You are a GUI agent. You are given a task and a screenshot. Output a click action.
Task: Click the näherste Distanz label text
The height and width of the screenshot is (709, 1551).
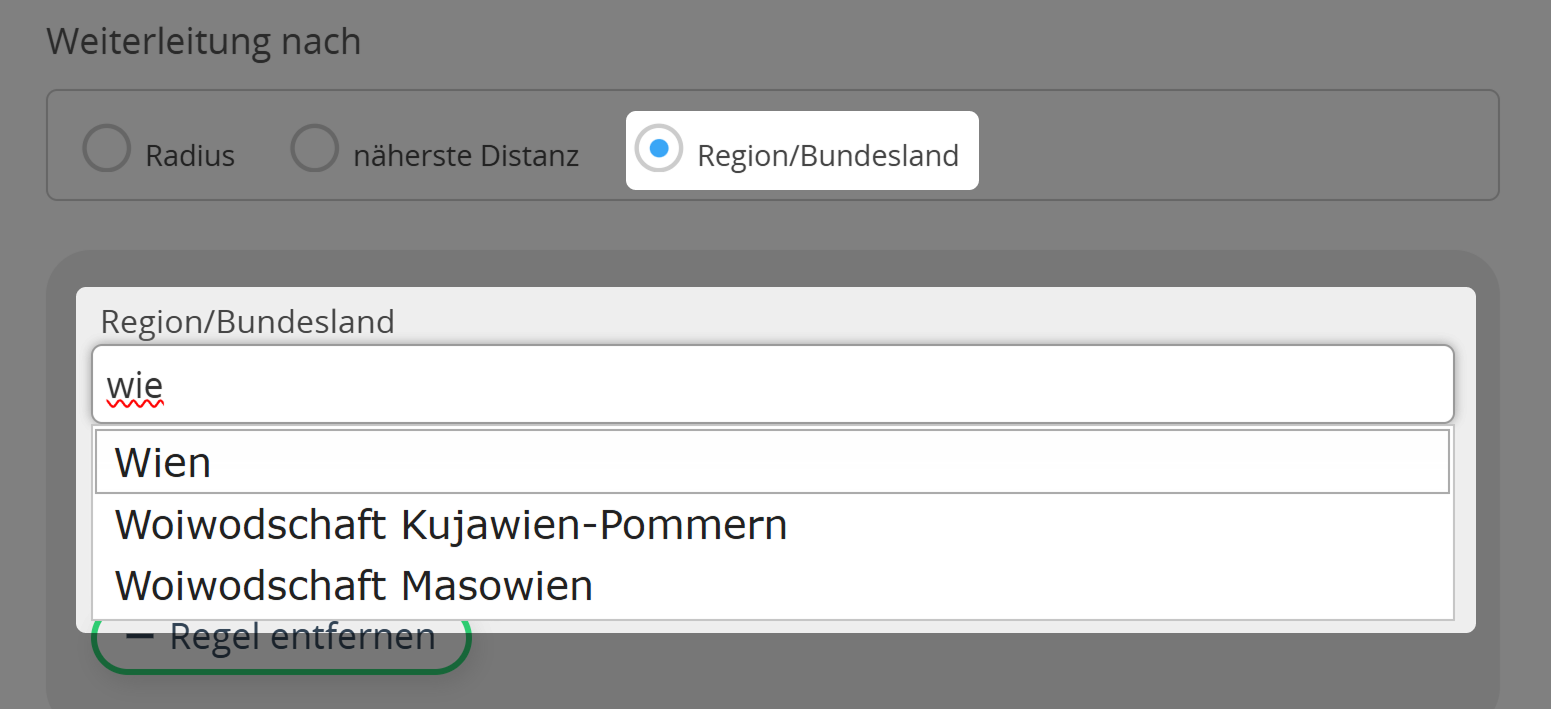467,153
